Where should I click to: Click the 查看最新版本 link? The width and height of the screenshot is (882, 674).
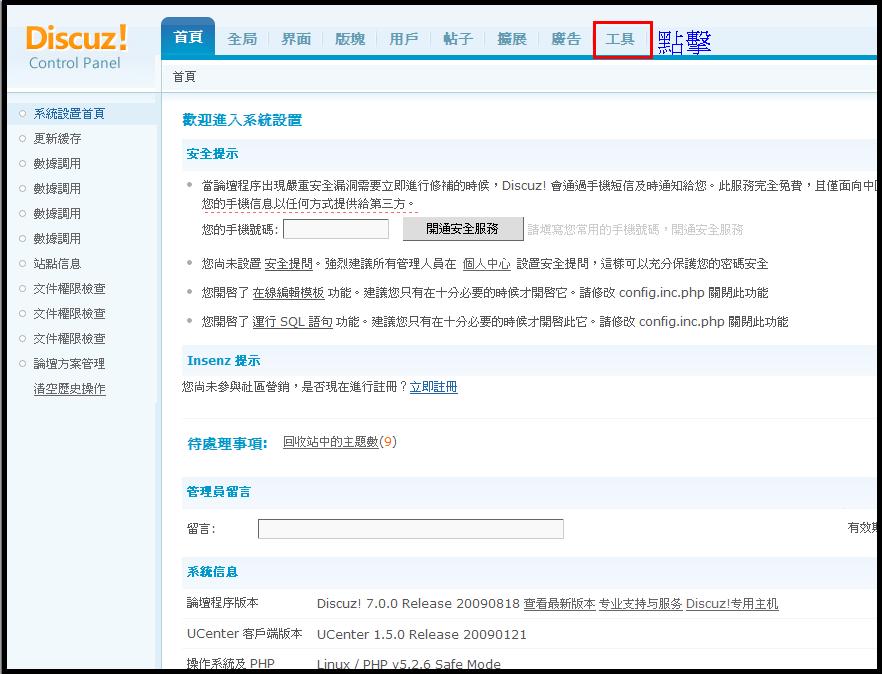point(559,604)
